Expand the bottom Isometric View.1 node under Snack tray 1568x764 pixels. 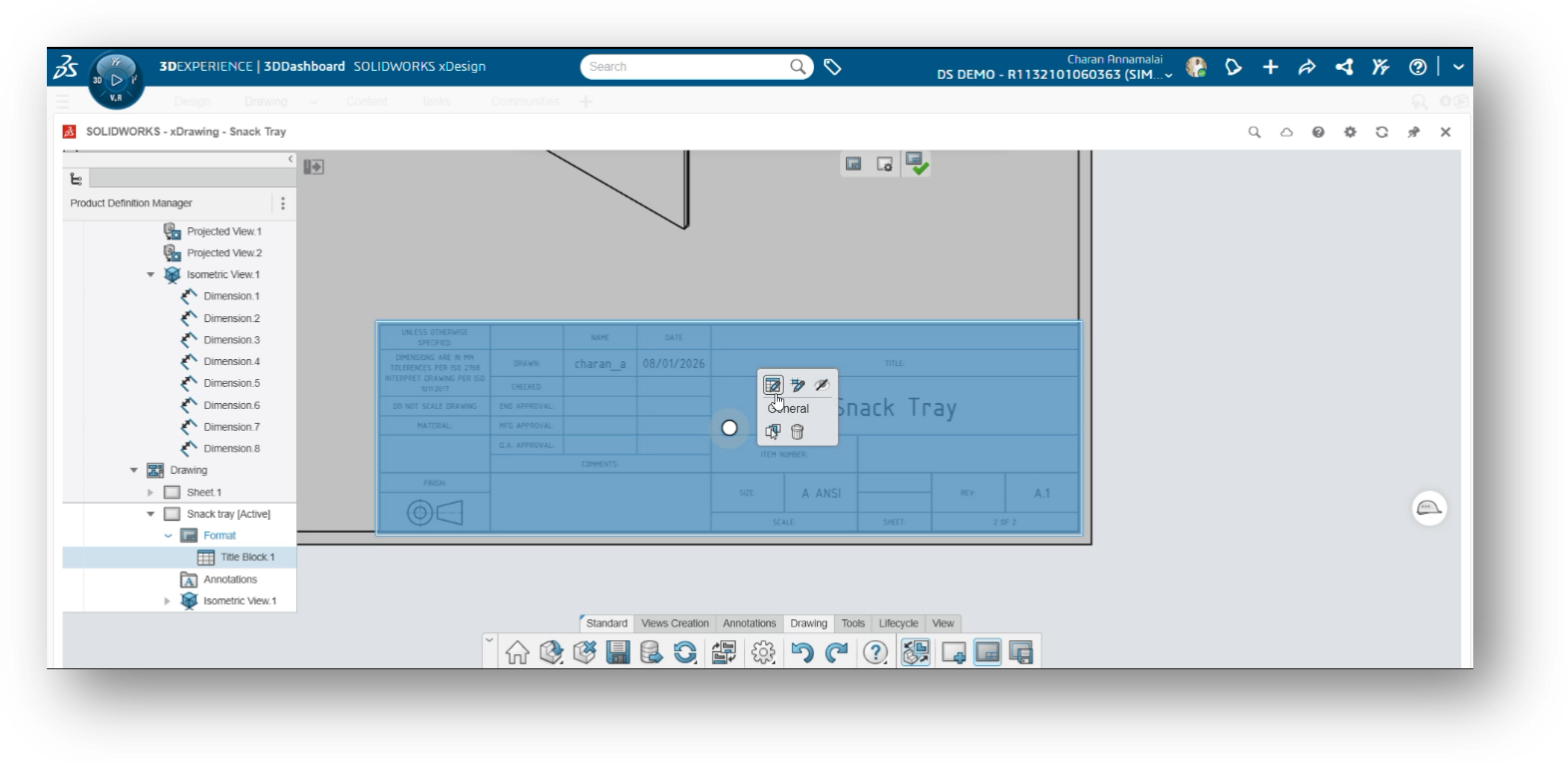coord(168,601)
